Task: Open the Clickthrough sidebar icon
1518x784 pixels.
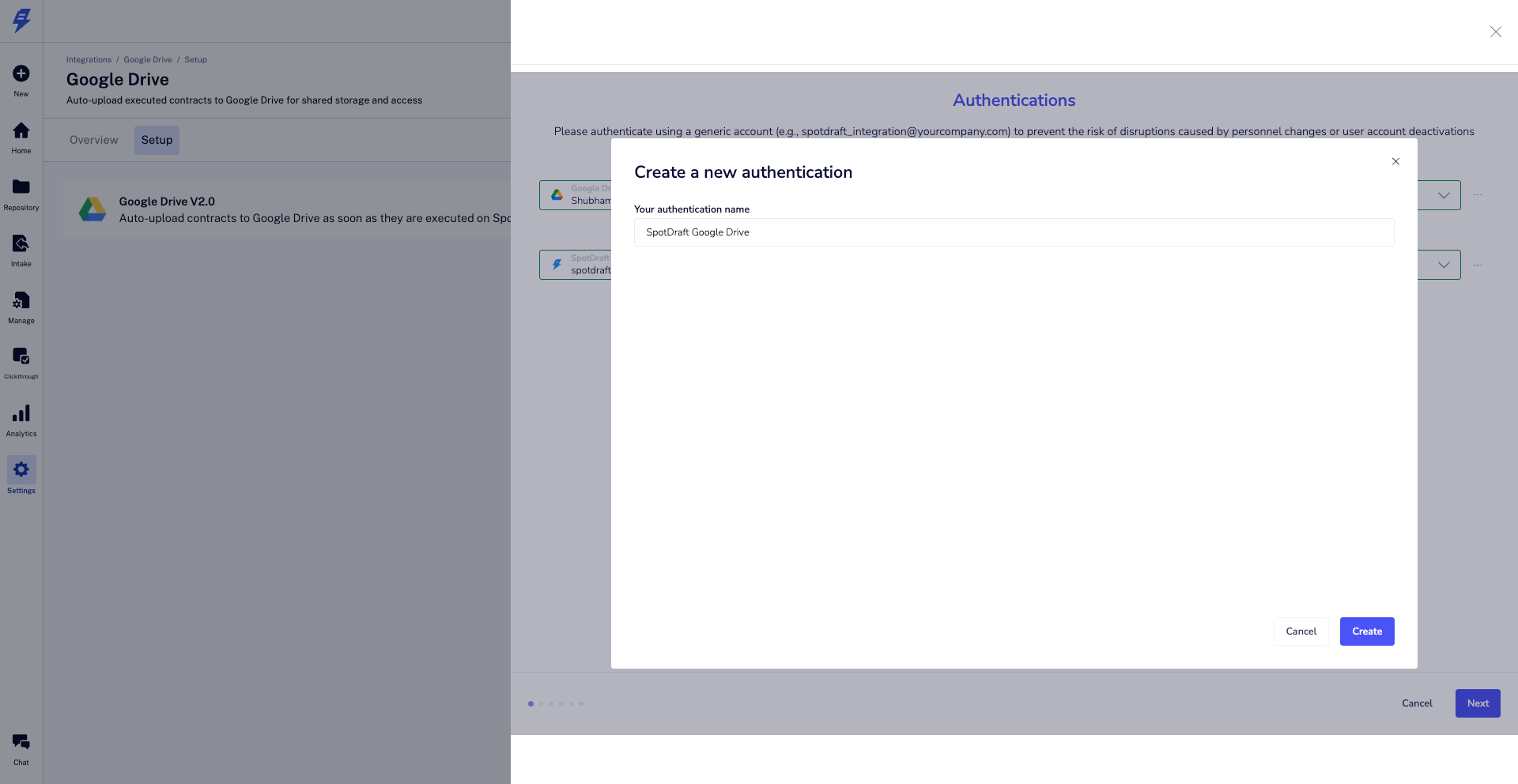Action: point(21,356)
